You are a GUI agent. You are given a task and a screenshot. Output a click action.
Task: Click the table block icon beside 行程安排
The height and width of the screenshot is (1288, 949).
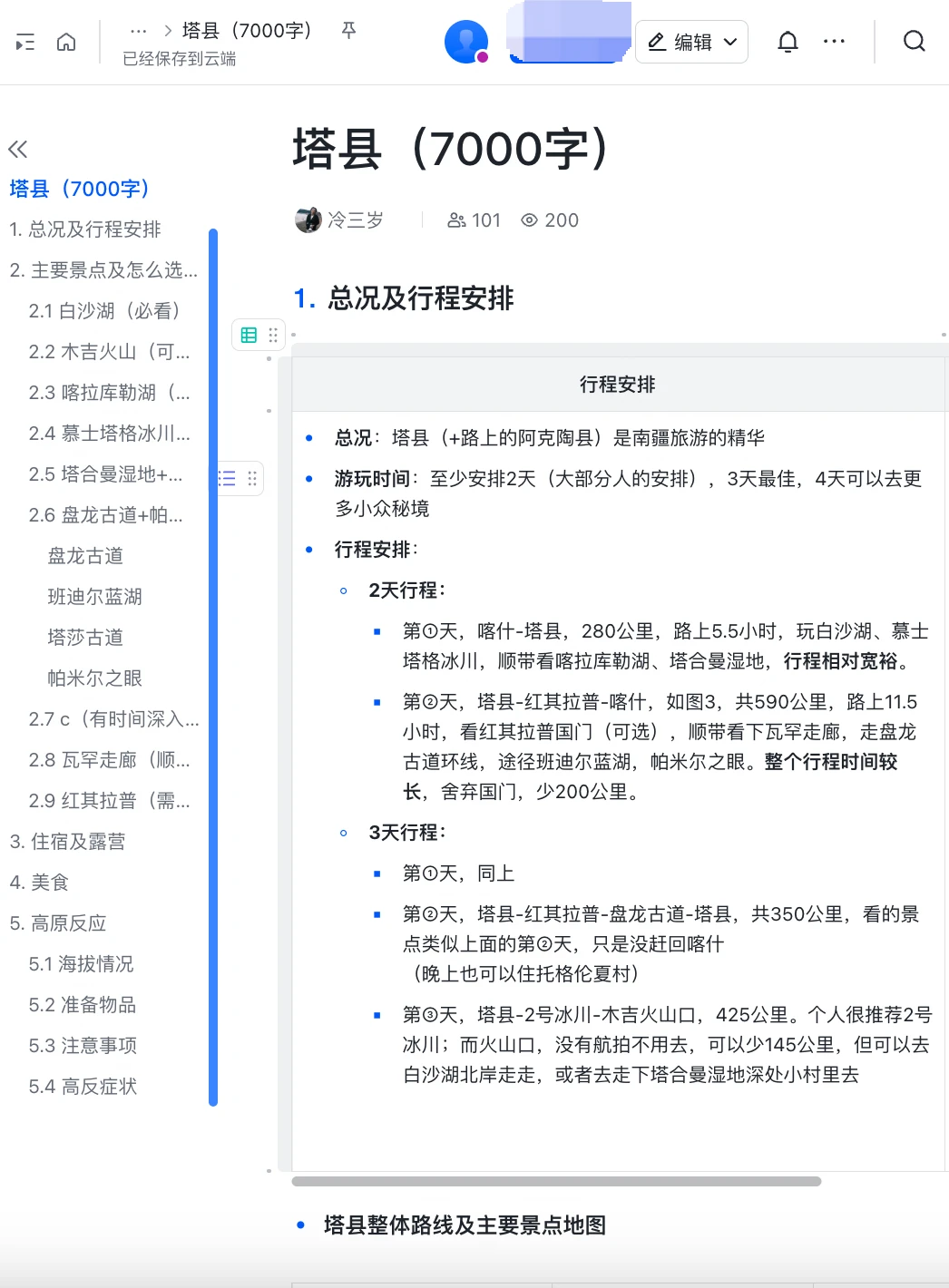click(x=249, y=335)
